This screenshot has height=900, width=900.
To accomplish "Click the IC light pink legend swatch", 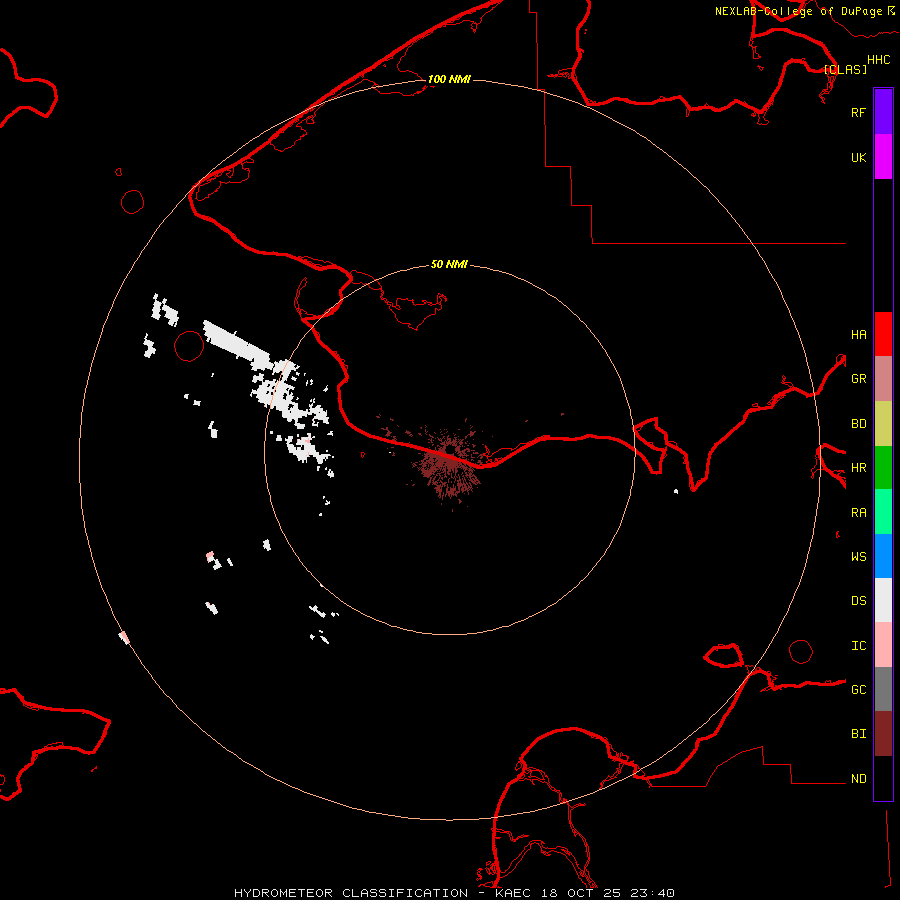I will [x=883, y=645].
